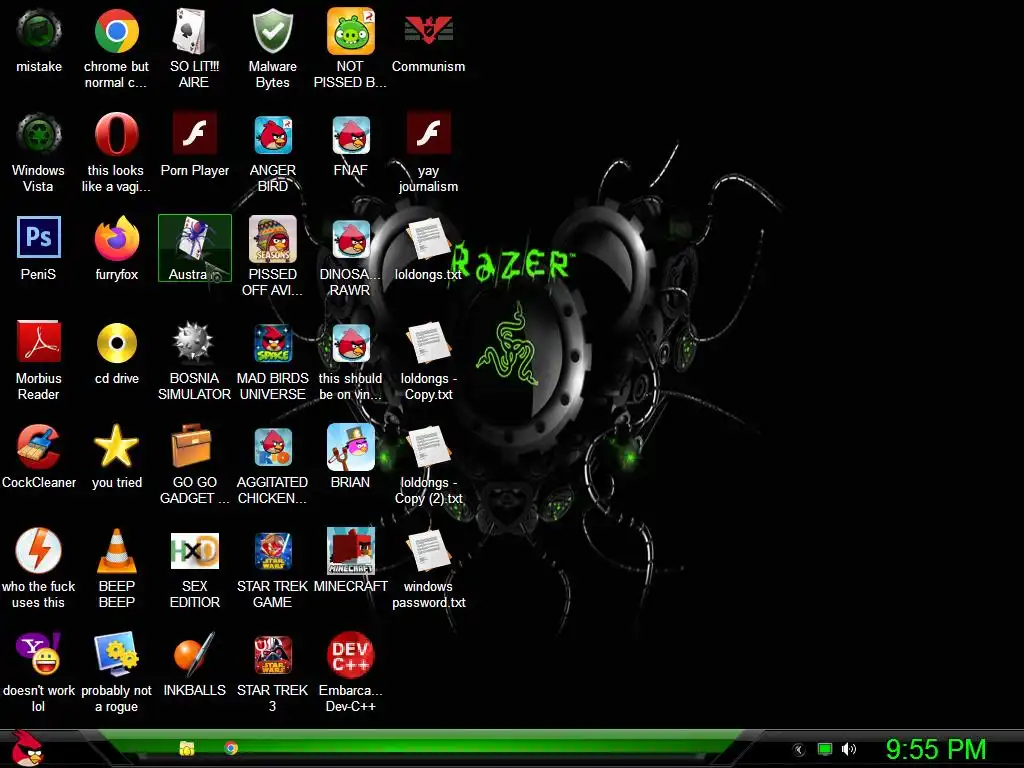
Task: Expand hidden tray icons chevron
Action: coord(798,750)
